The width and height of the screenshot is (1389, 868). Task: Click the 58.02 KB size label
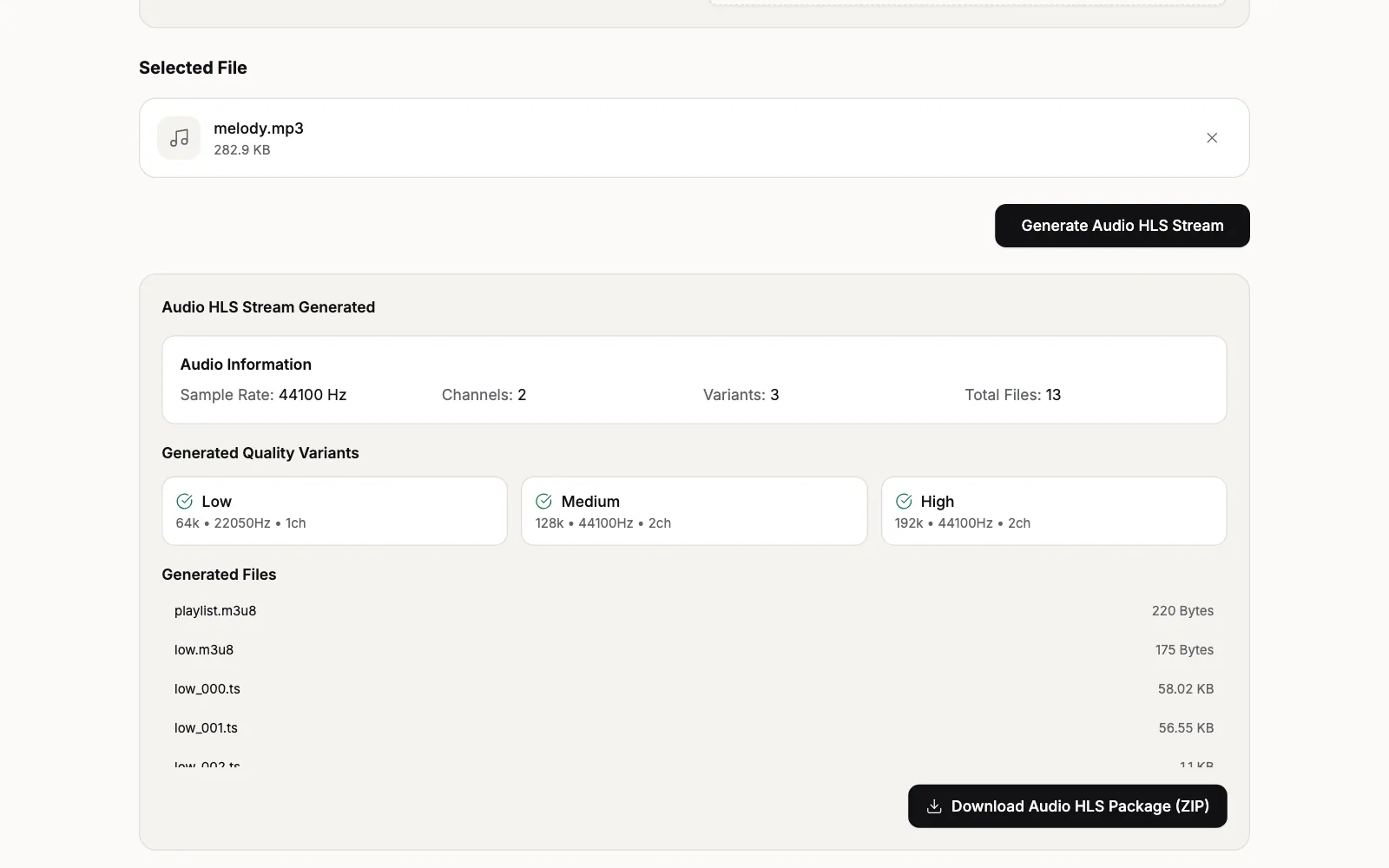point(1186,689)
